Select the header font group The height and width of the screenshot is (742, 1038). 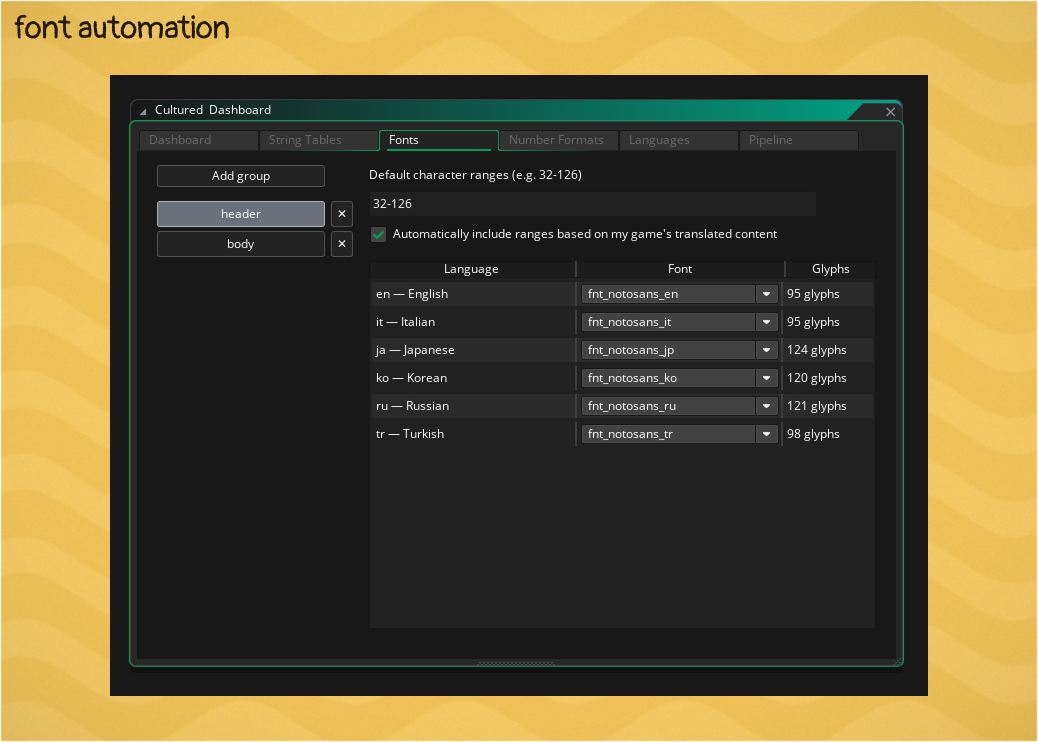(241, 214)
